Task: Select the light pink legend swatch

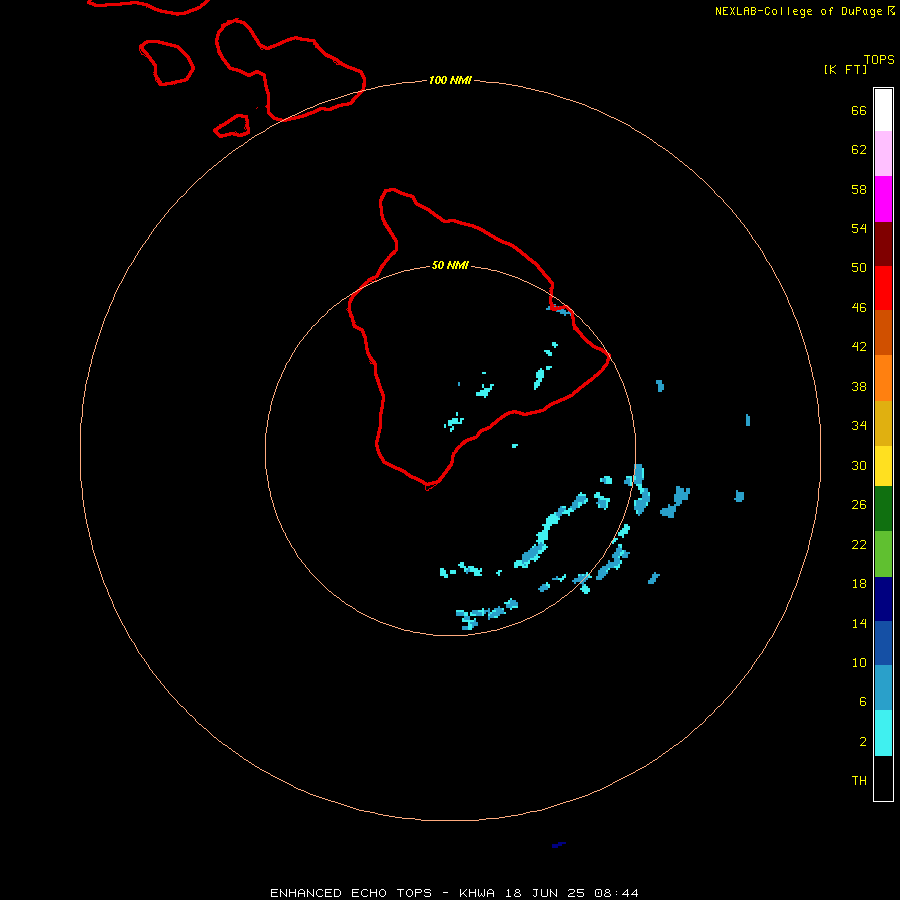Action: 883,154
